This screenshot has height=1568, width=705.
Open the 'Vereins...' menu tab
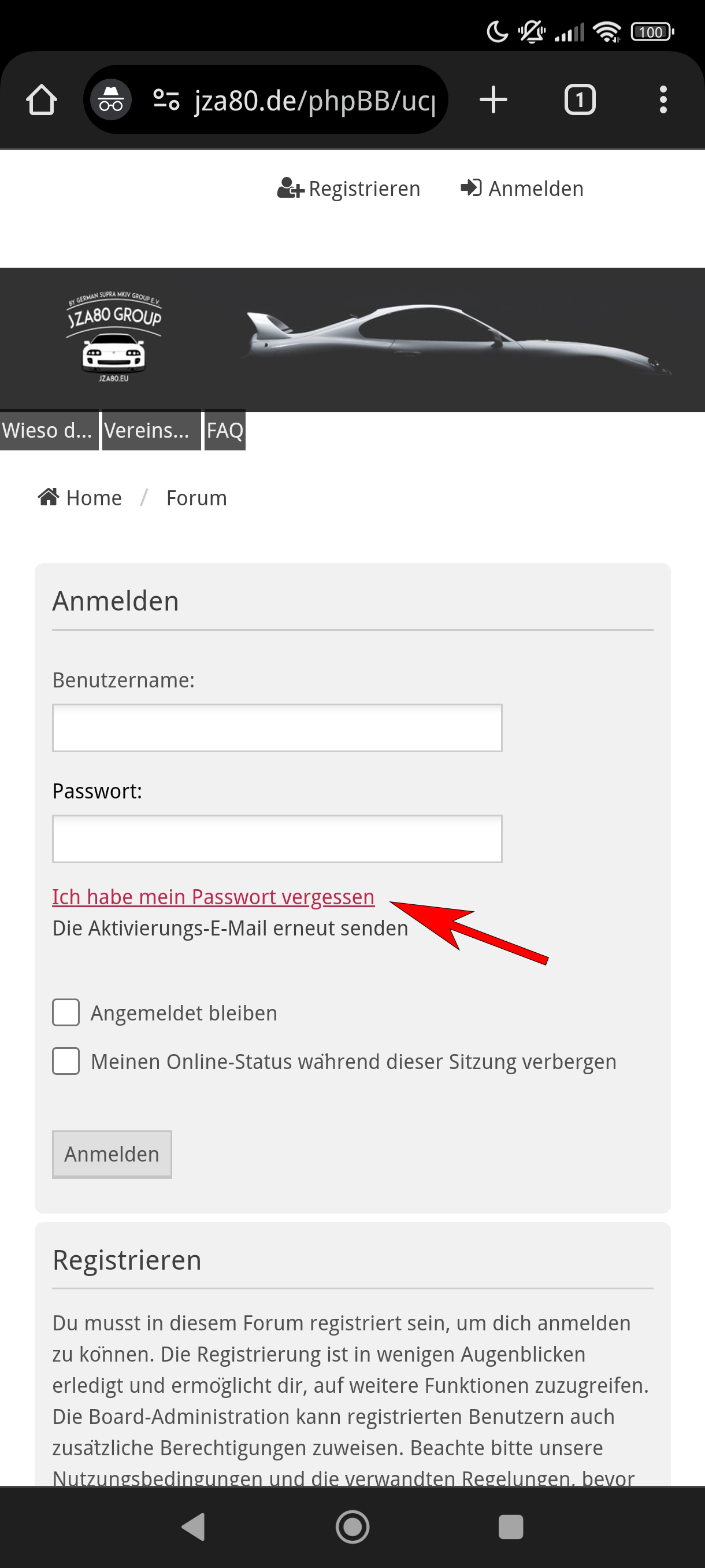point(150,430)
